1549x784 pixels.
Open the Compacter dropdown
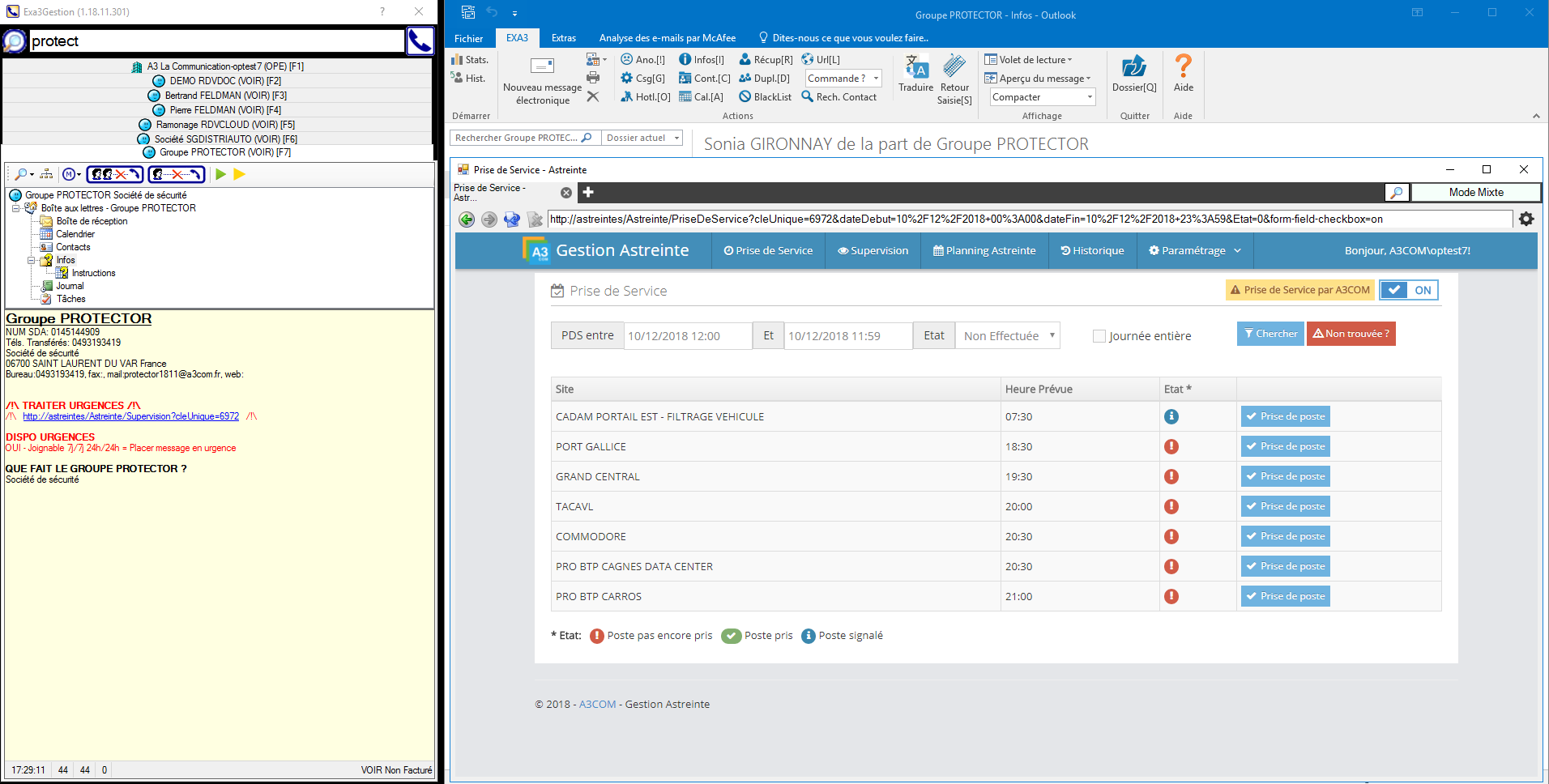pyautogui.click(x=1043, y=97)
